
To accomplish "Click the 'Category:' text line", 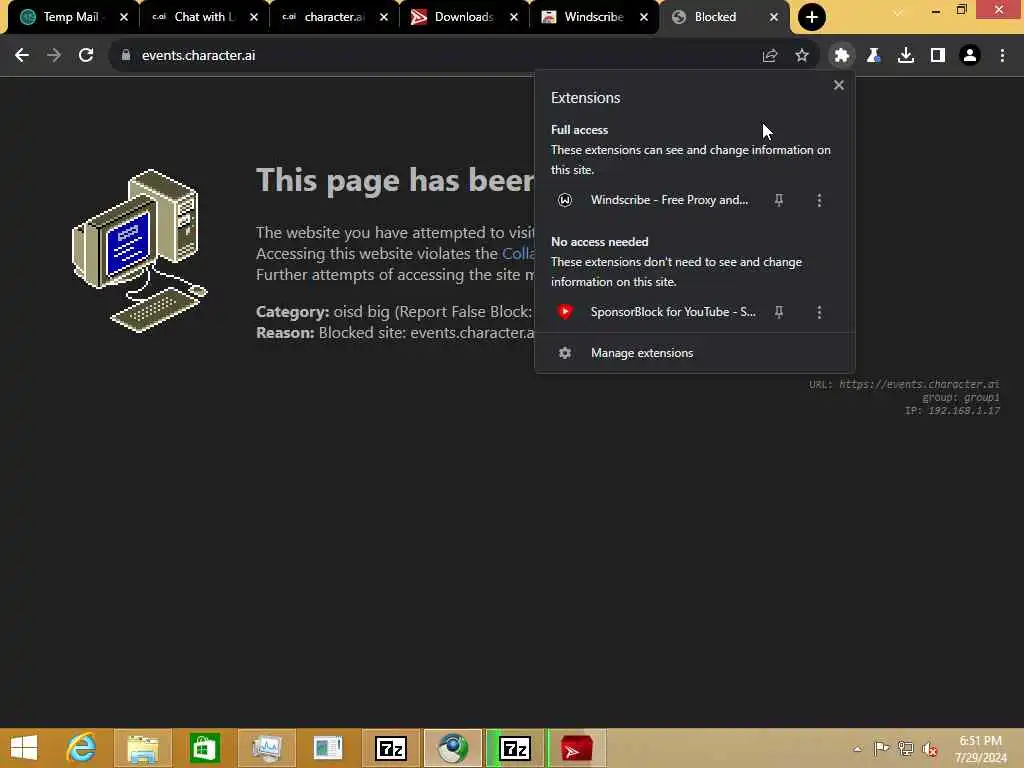I will pos(394,312).
